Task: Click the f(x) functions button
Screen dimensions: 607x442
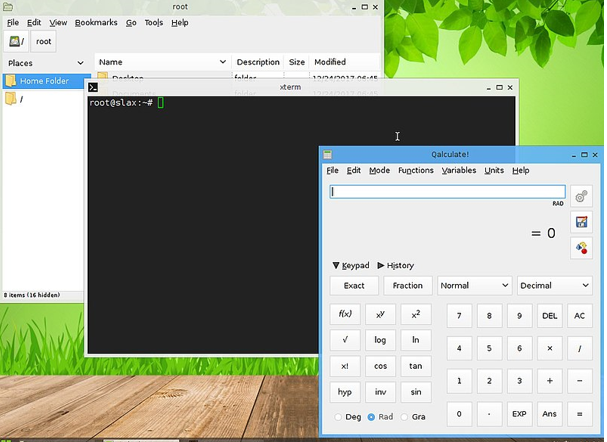Action: click(345, 314)
